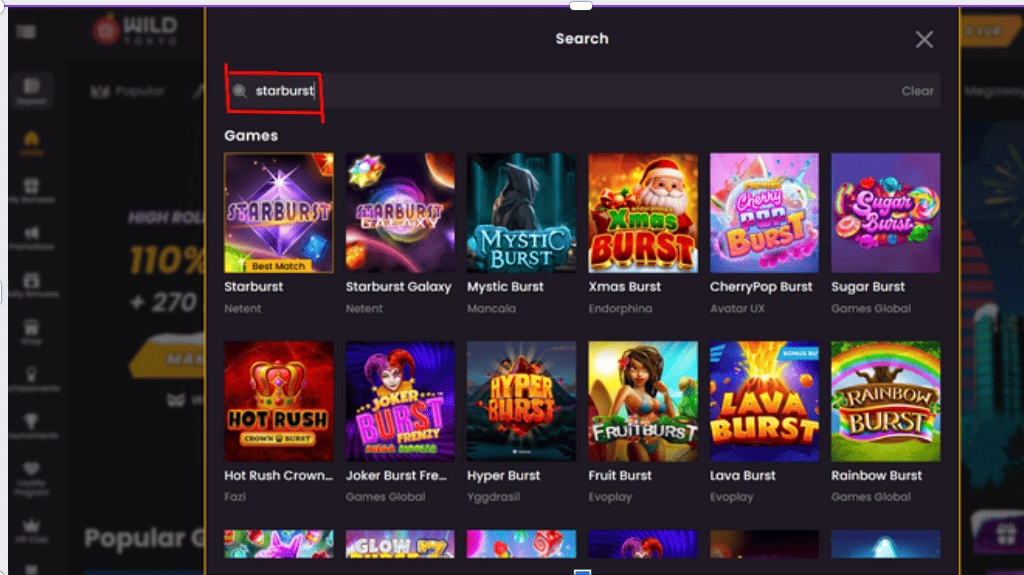1024x575 pixels.
Task: Open the Shop icon in sidebar
Action: coord(31,332)
